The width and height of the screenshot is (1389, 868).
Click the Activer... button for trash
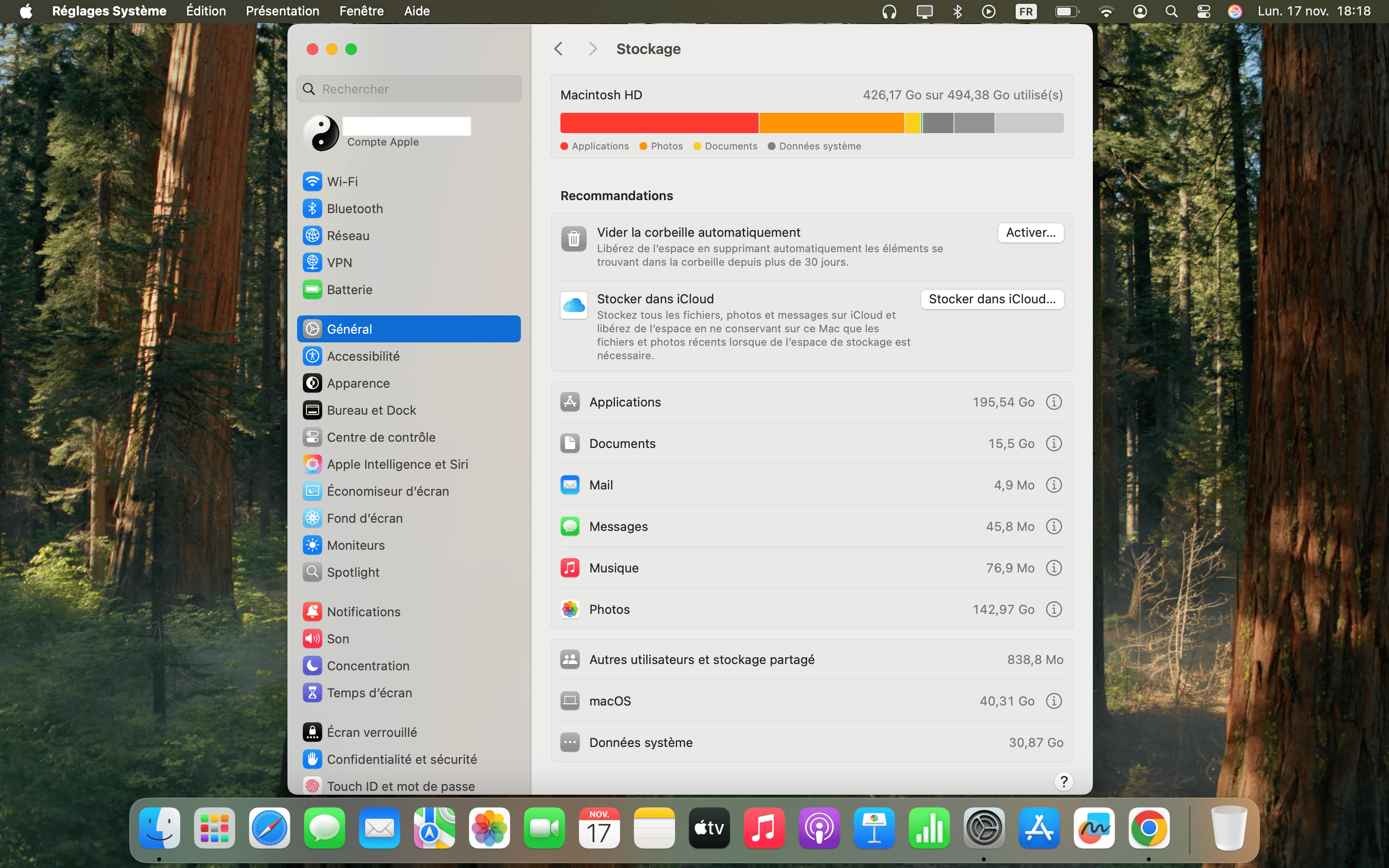[x=1030, y=232]
